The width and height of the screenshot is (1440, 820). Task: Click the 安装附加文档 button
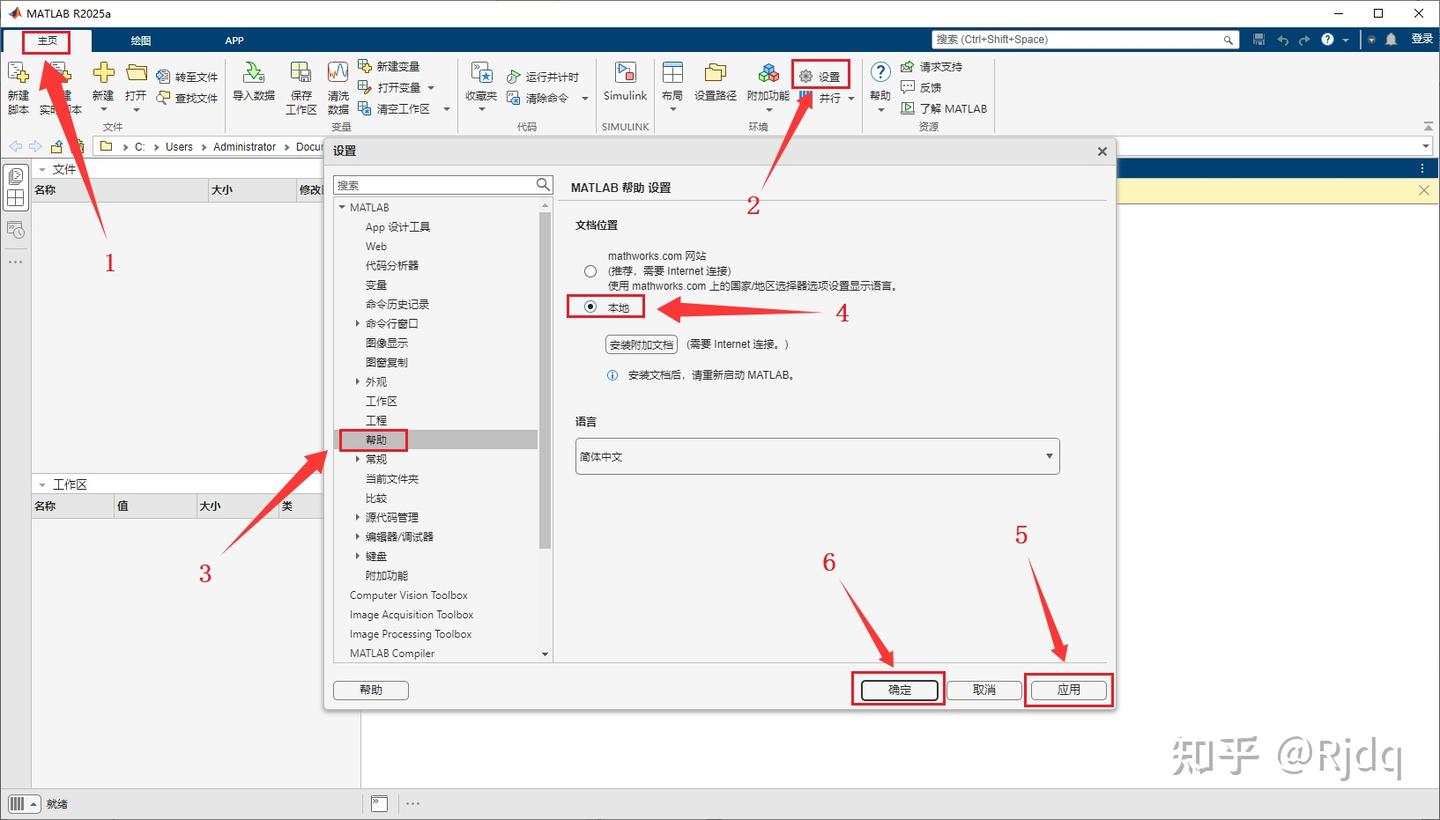coord(641,344)
